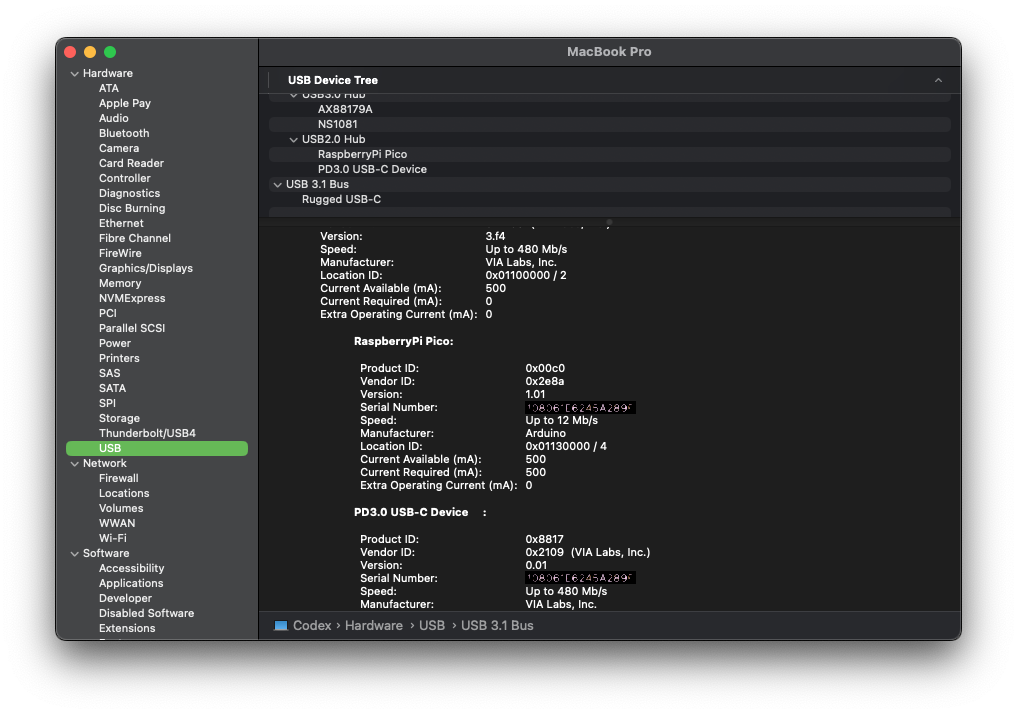
Task: Open Graphics/Displays in the sidebar
Action: coord(145,268)
